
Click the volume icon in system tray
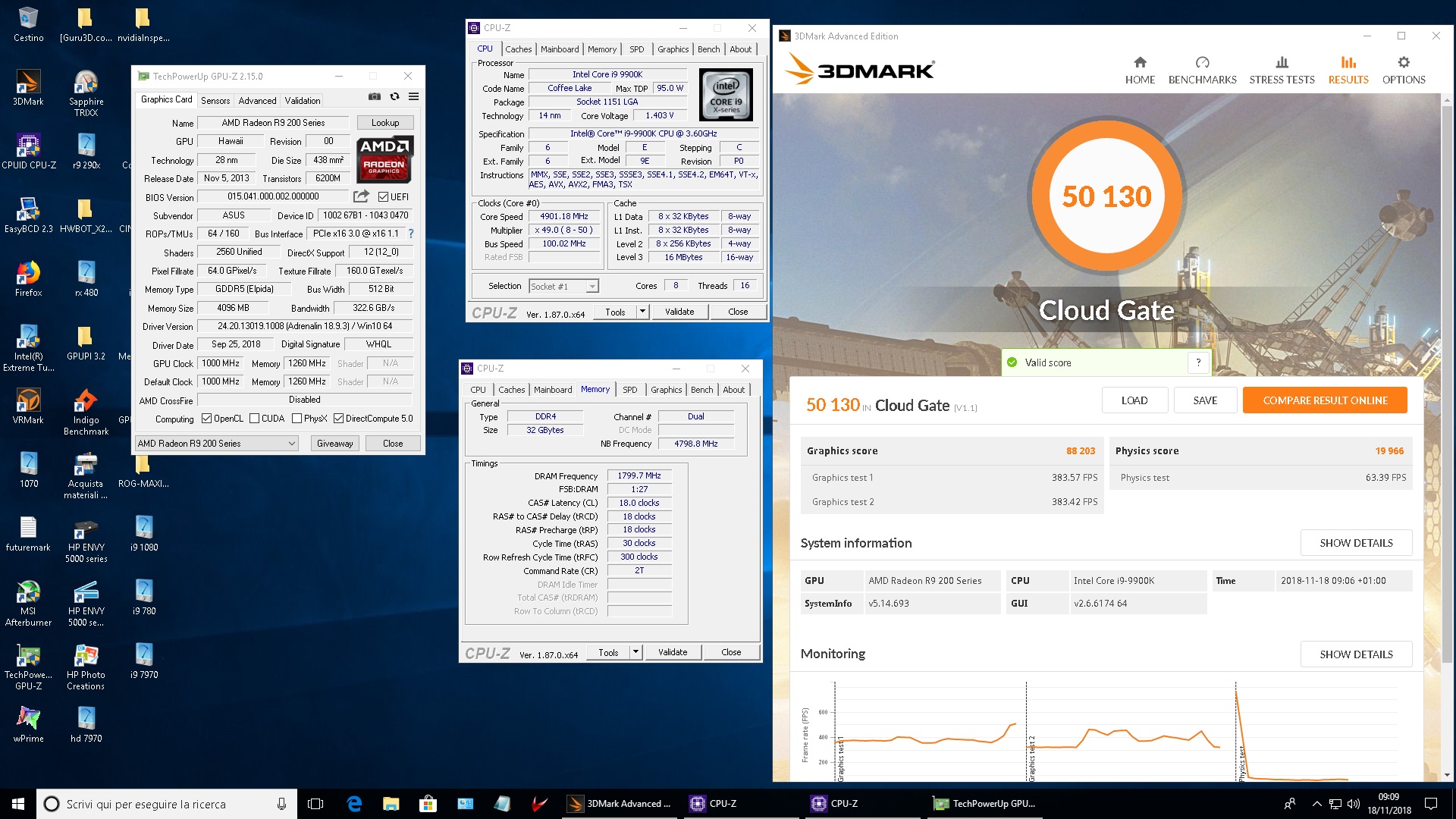pos(1354,804)
